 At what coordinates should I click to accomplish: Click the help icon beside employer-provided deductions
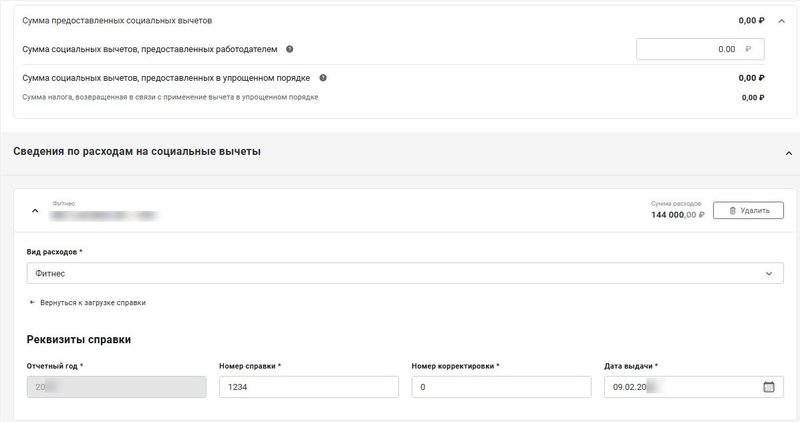(290, 49)
